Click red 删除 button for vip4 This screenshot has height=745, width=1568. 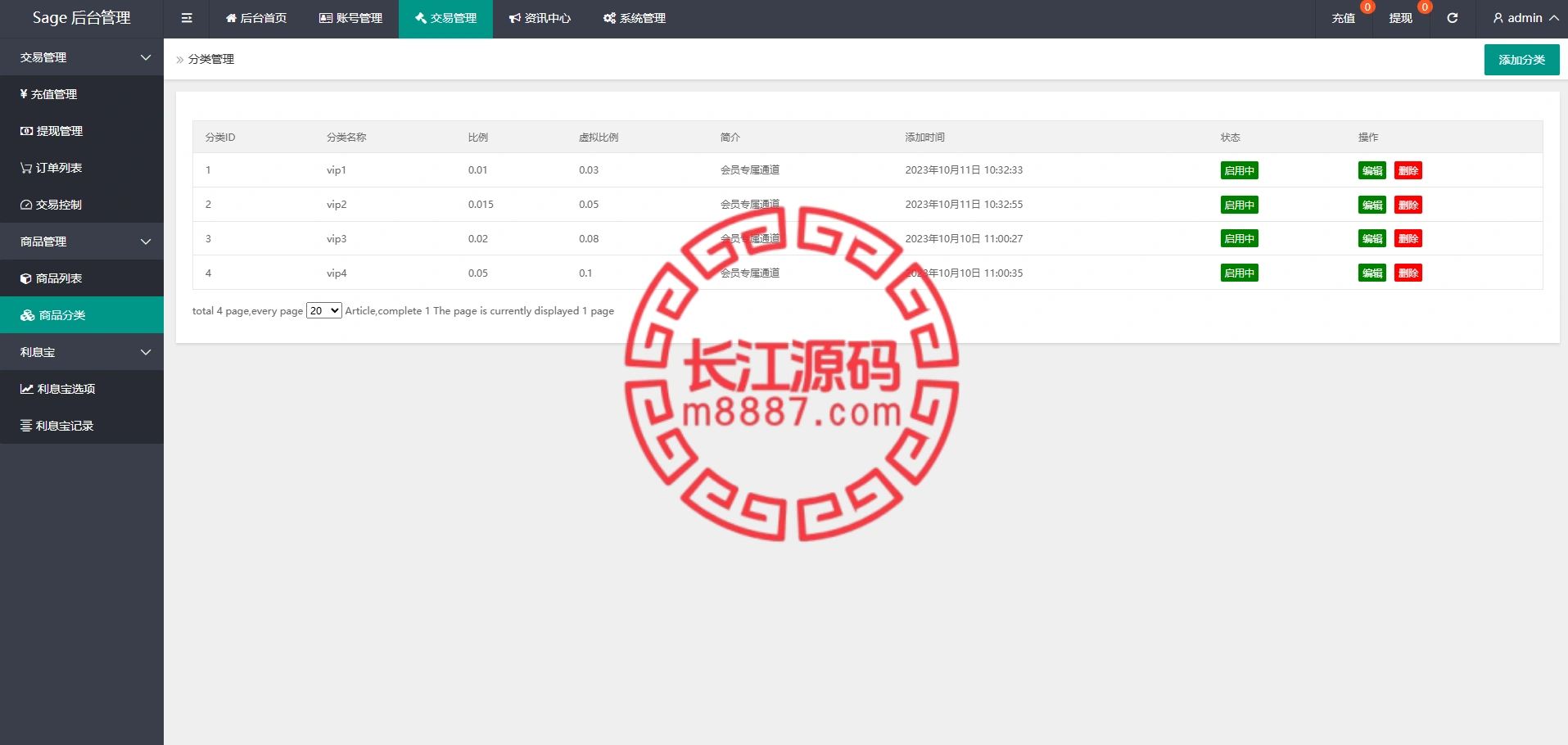tap(1408, 273)
